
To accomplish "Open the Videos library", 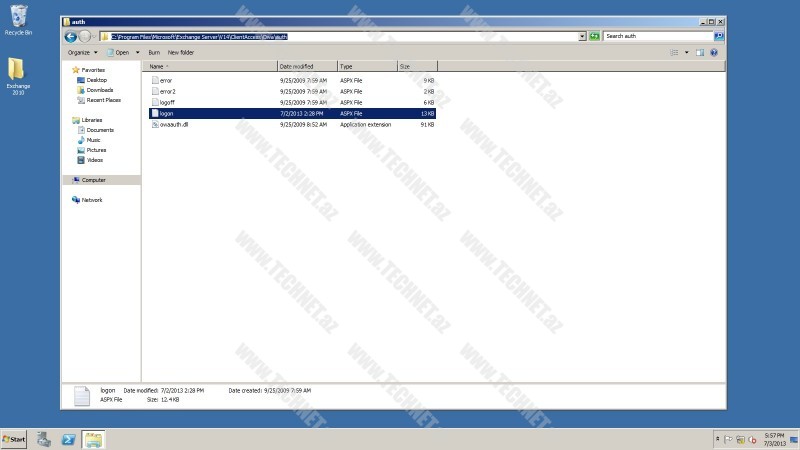I will 94,160.
